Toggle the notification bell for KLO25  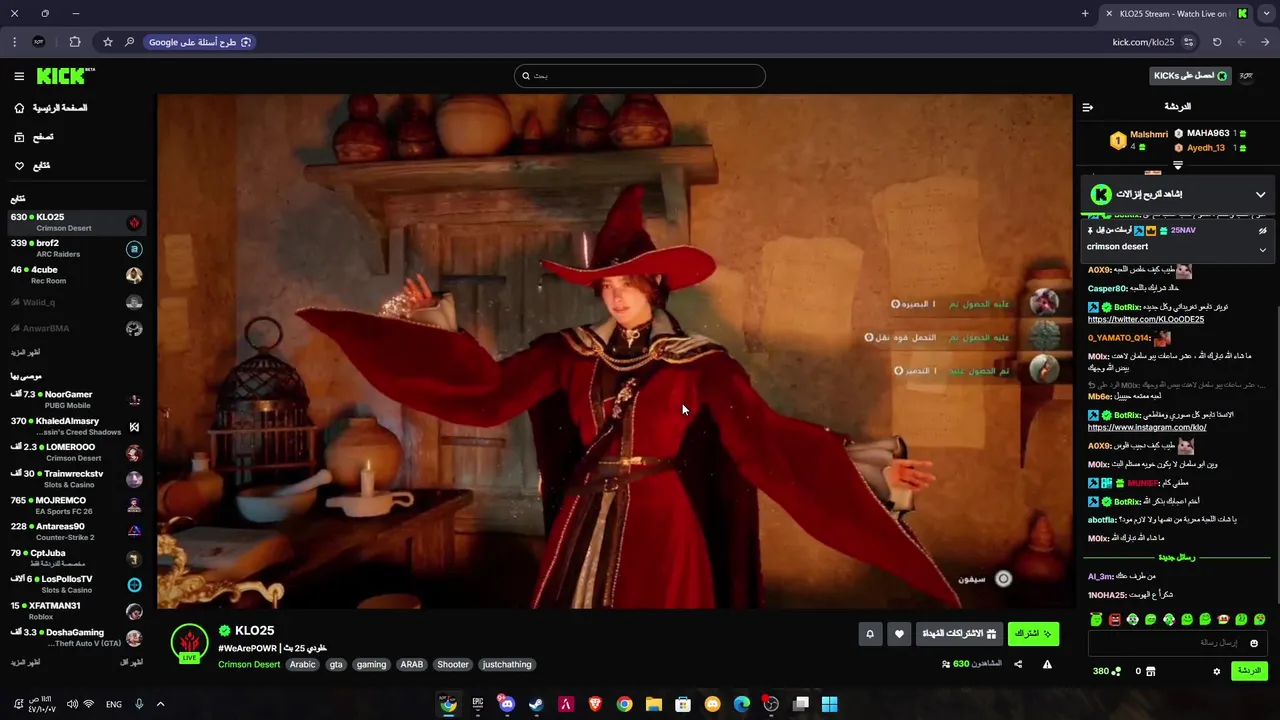tap(870, 634)
